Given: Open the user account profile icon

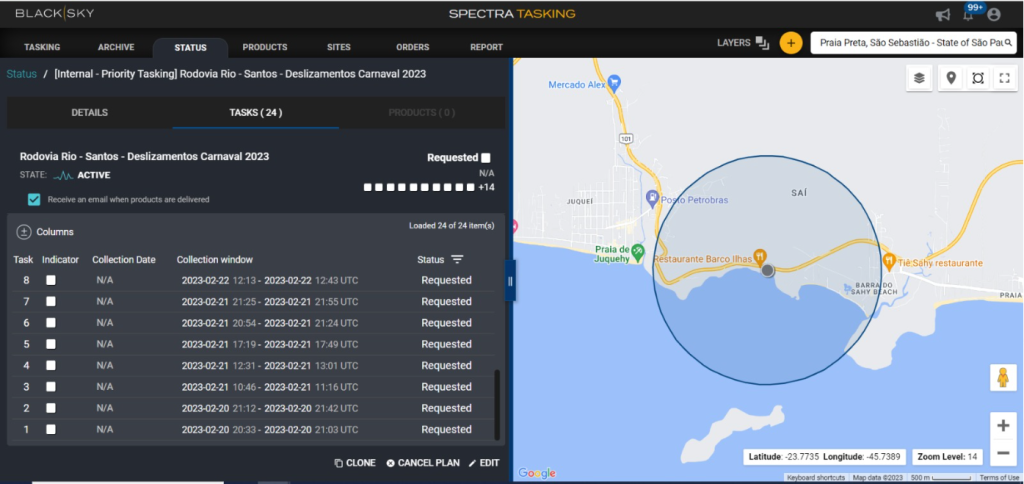Looking at the screenshot, I should coord(994,14).
